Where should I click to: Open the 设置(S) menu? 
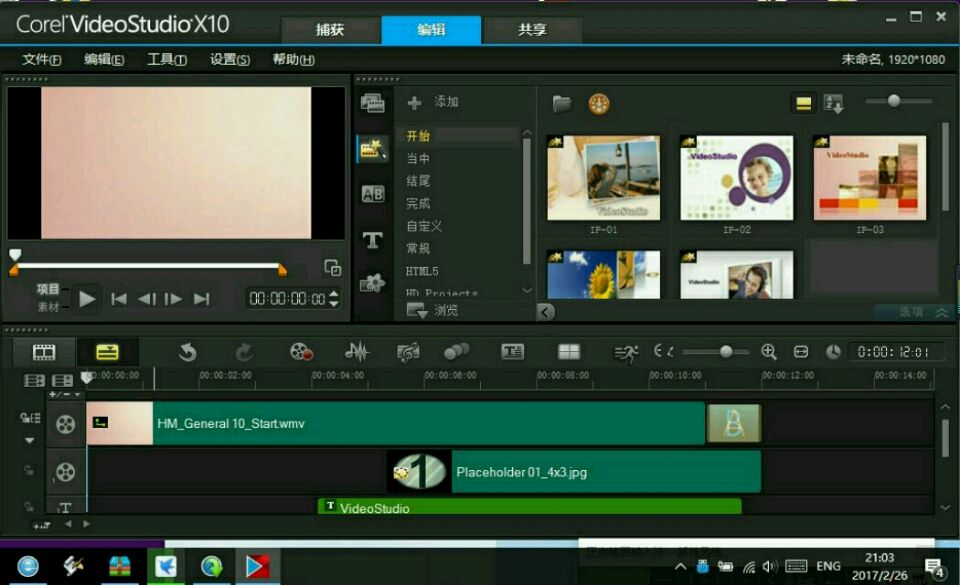pyautogui.click(x=230, y=59)
